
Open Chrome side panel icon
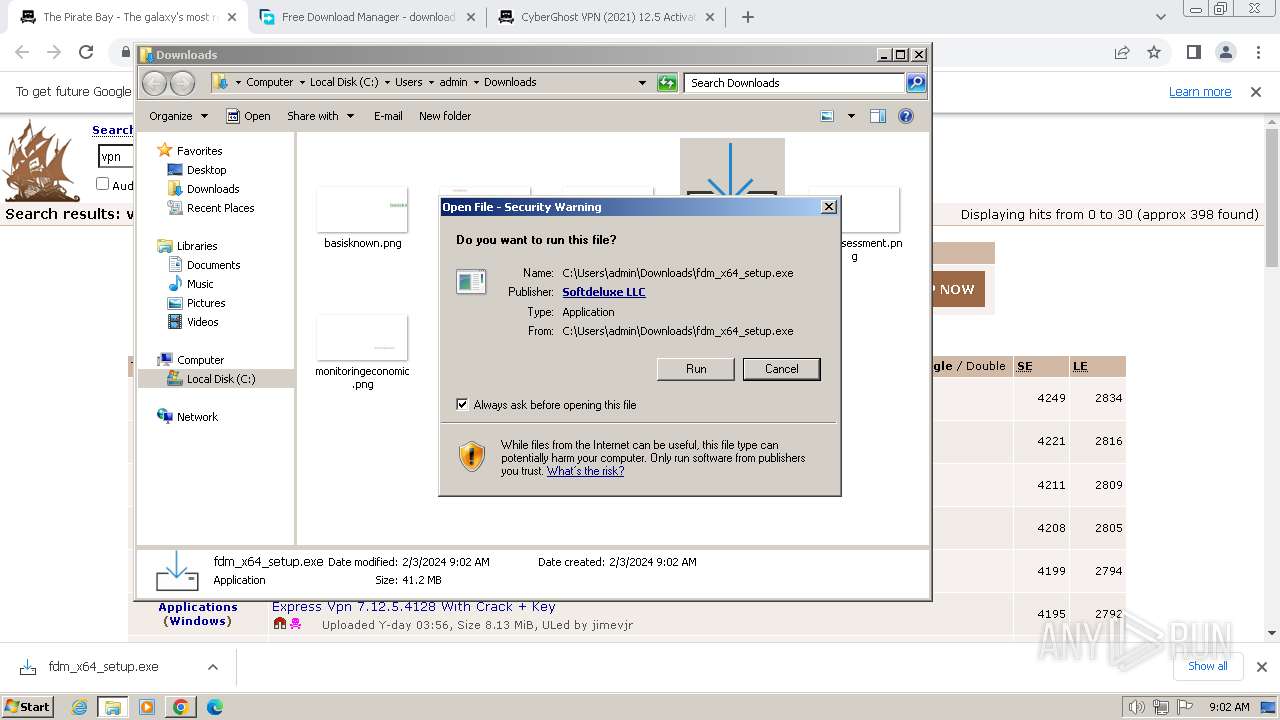pyautogui.click(x=1193, y=52)
